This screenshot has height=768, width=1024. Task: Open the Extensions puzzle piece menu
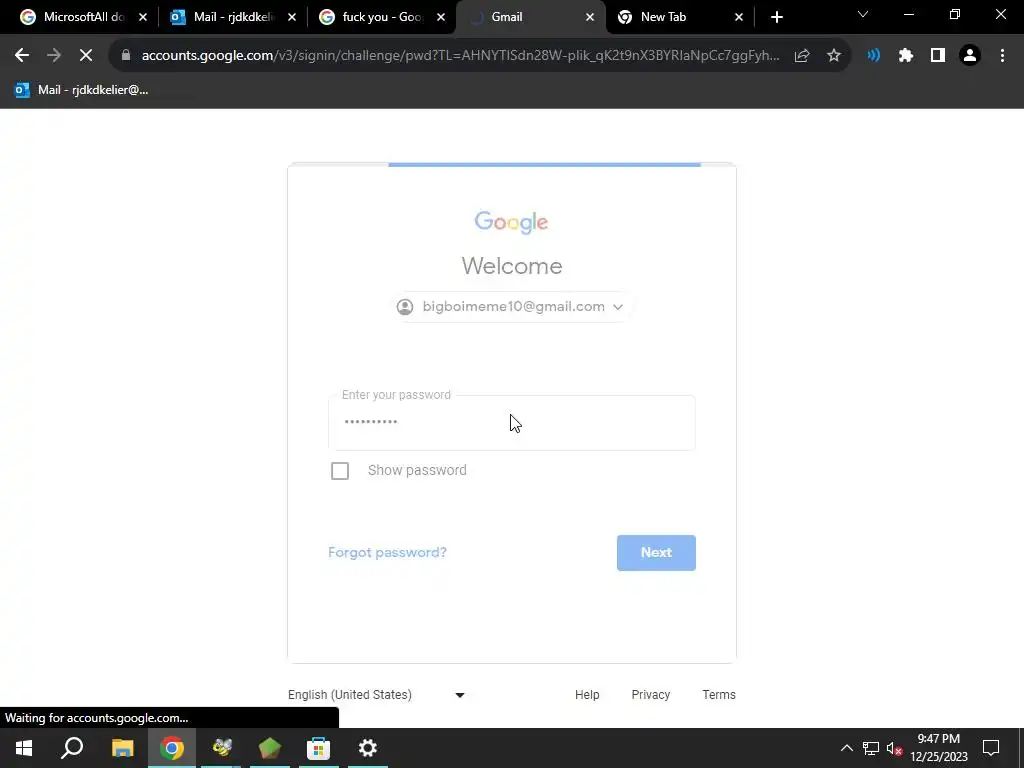pos(906,56)
